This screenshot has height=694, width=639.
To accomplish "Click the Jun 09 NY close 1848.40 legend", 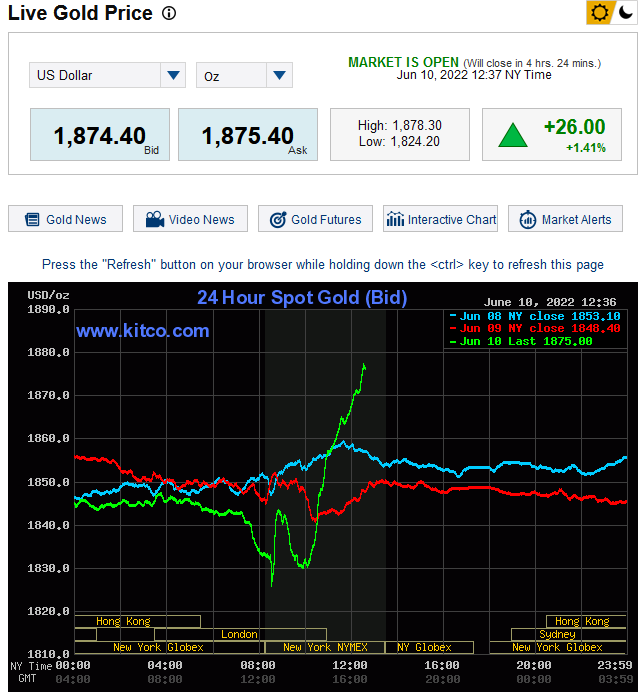I will 535,328.
